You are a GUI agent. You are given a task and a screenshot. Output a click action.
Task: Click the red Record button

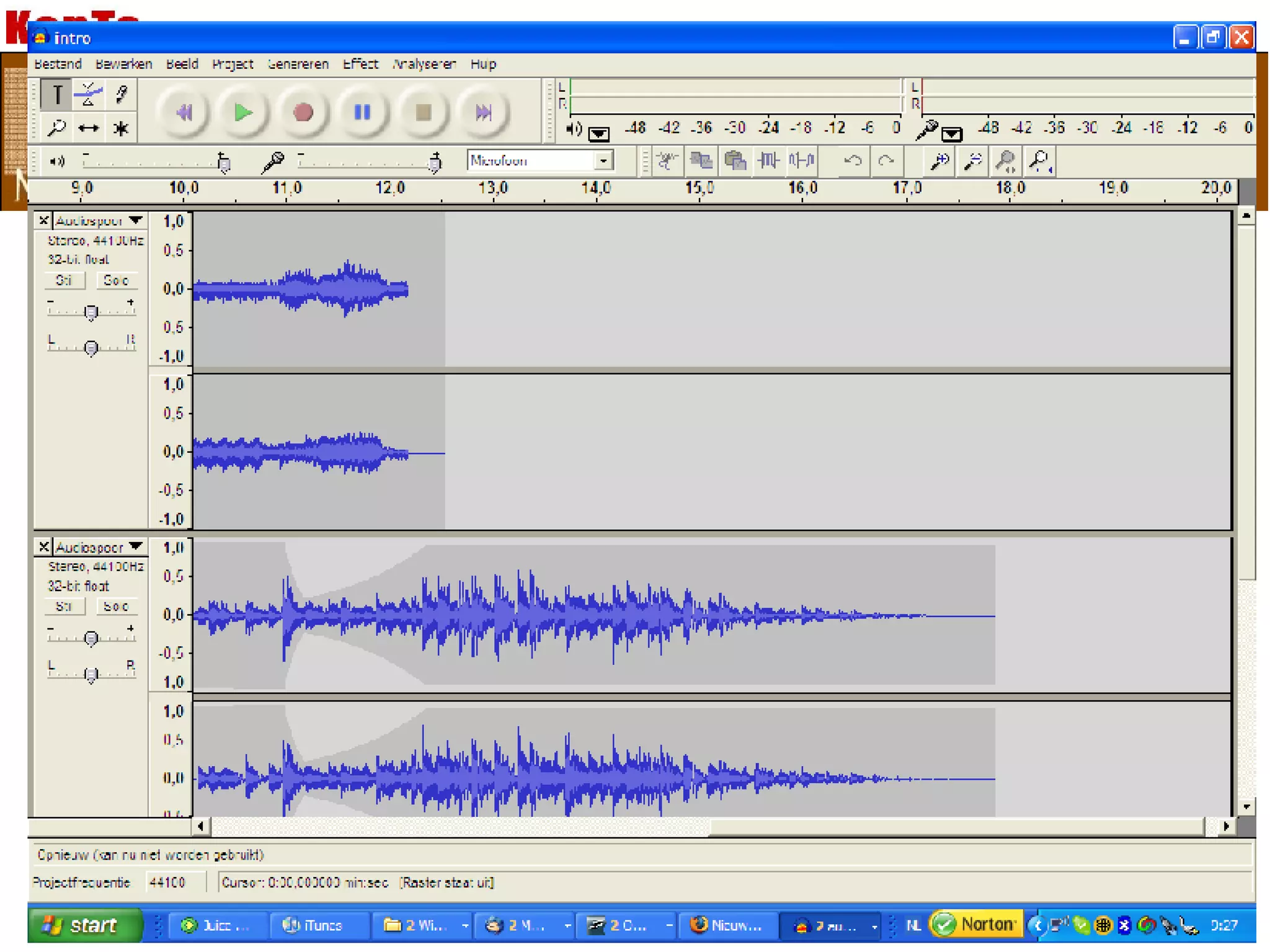tap(303, 112)
